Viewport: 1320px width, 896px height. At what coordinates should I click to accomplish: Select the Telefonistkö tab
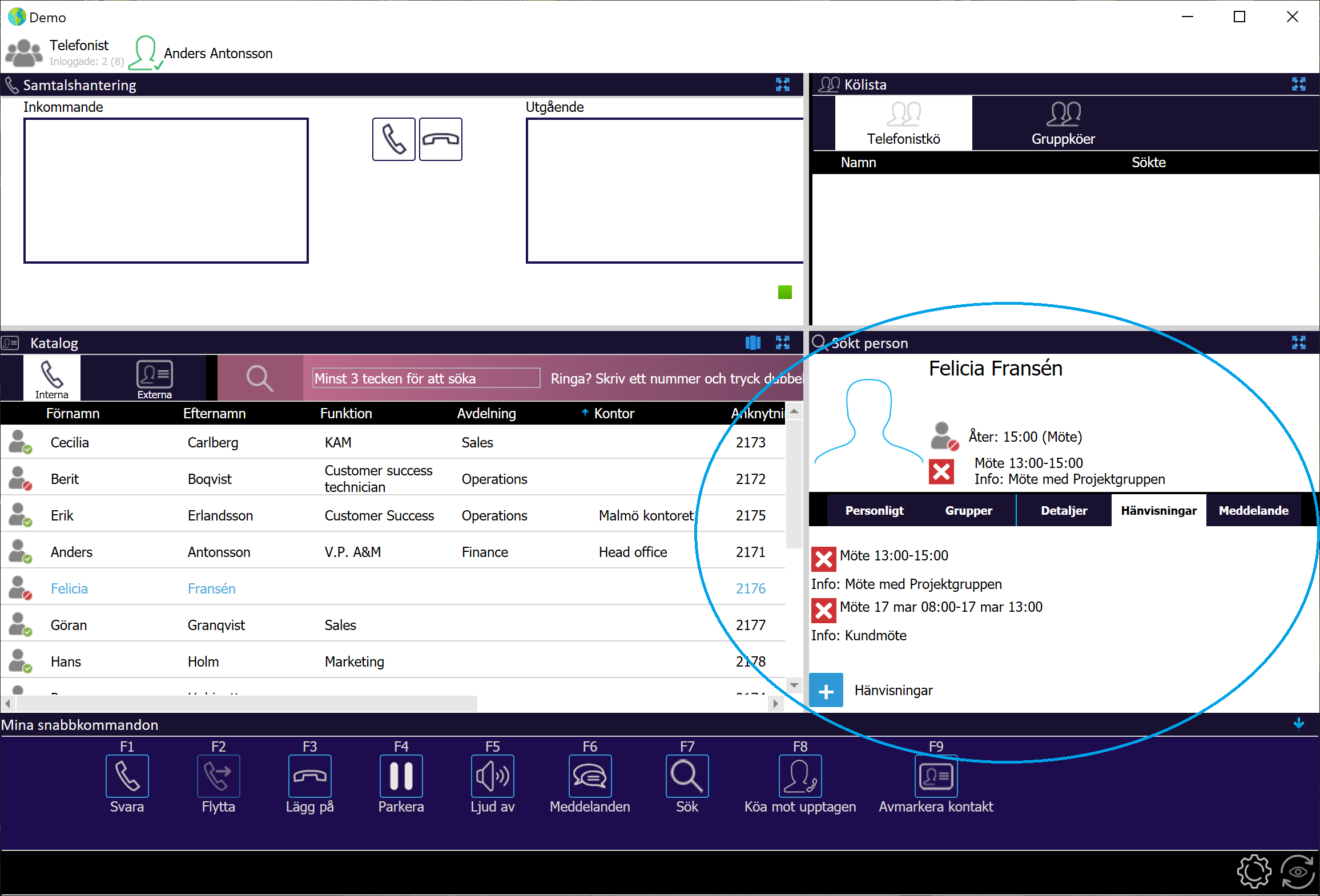point(903,123)
